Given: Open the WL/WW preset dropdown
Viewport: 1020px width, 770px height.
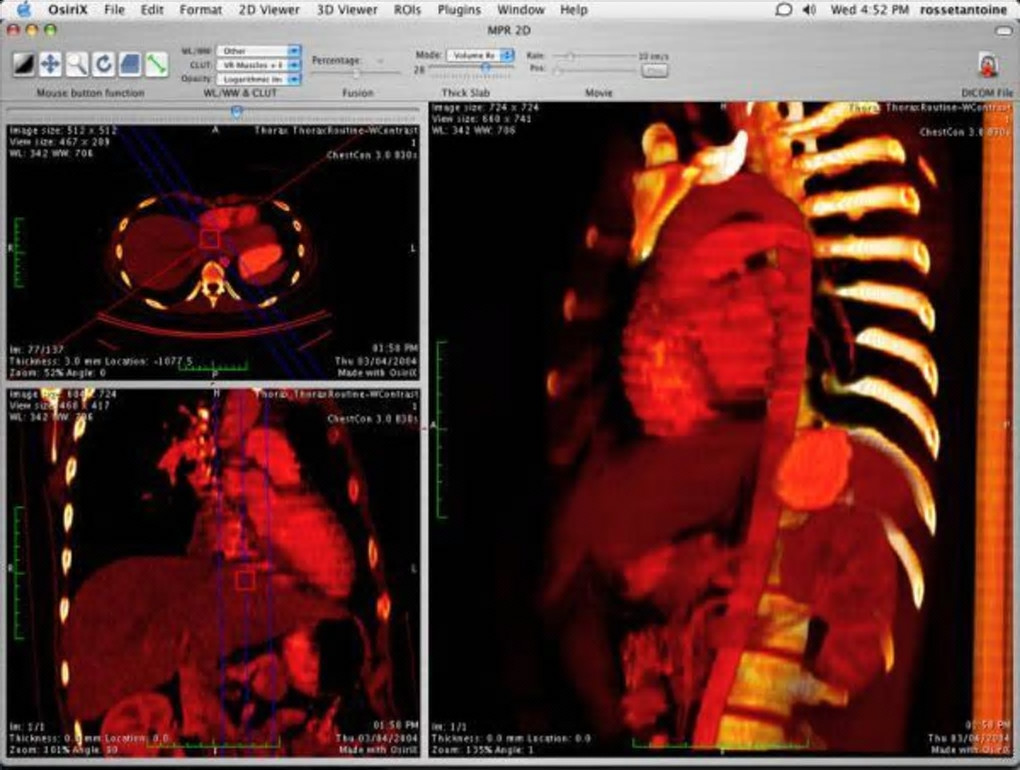Looking at the screenshot, I should click(x=258, y=50).
